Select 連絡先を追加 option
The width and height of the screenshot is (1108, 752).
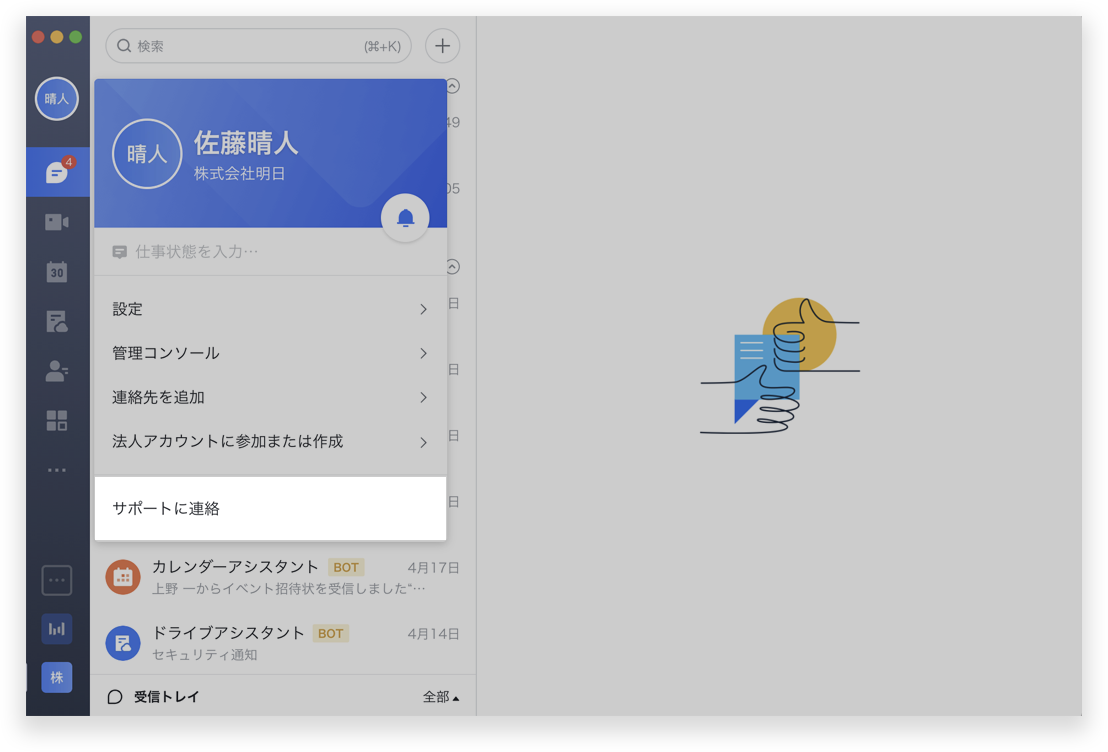point(270,397)
